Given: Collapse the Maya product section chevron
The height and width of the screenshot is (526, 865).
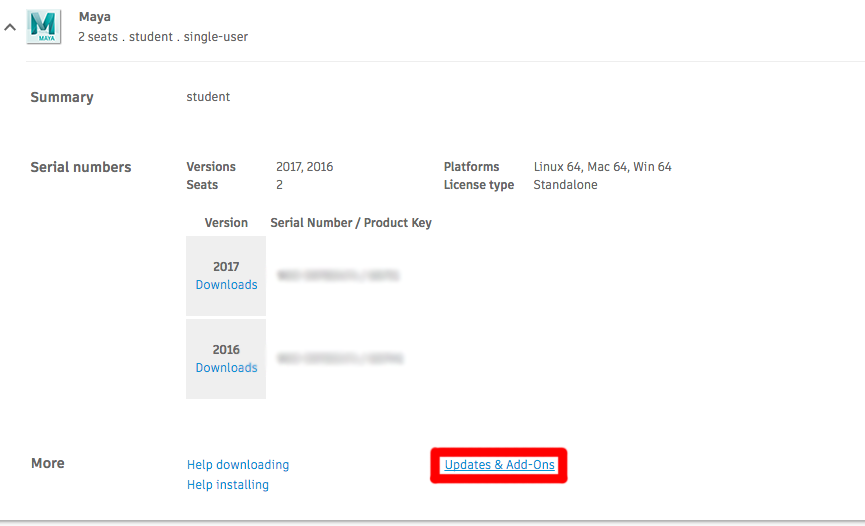Looking at the screenshot, I should click(10, 27).
